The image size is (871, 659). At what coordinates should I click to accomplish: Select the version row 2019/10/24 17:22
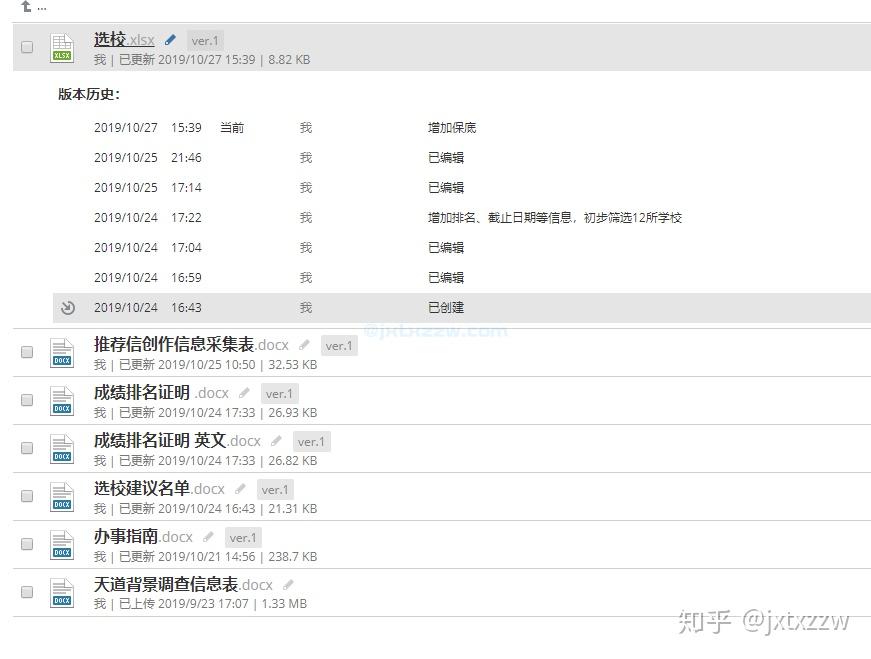[x=462, y=218]
